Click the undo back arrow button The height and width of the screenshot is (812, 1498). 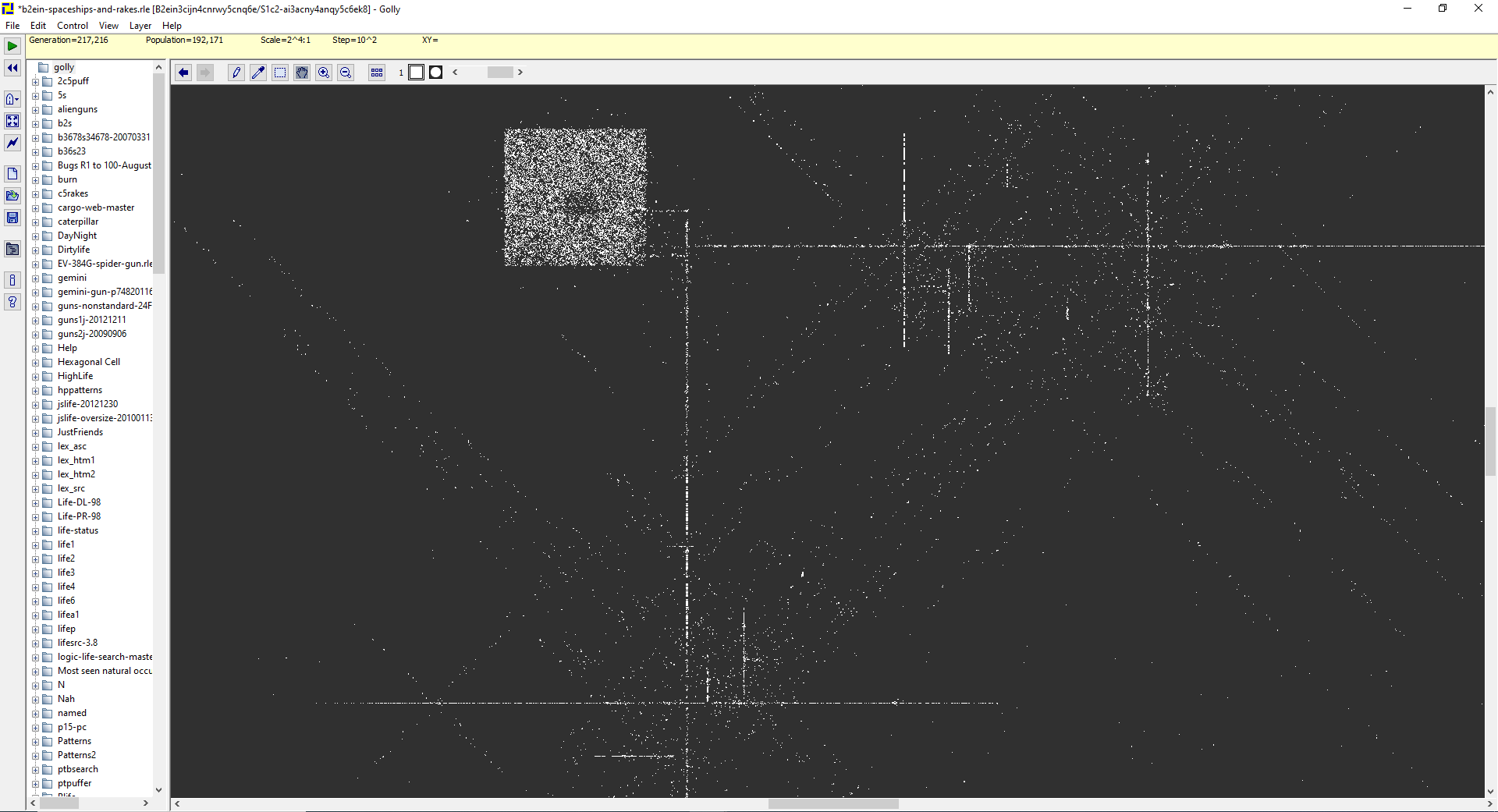tap(183, 73)
